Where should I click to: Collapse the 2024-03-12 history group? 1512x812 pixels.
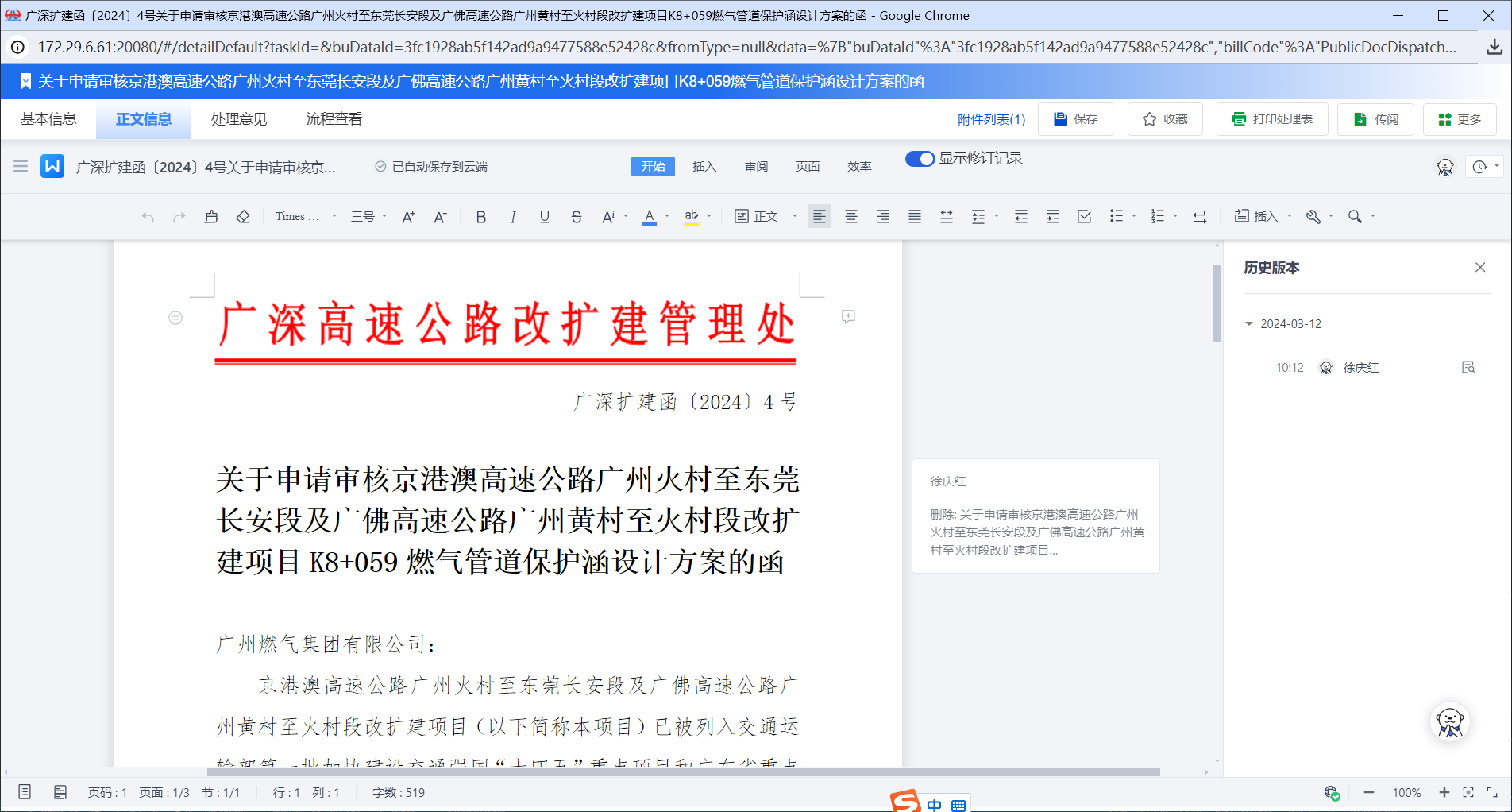[1249, 324]
